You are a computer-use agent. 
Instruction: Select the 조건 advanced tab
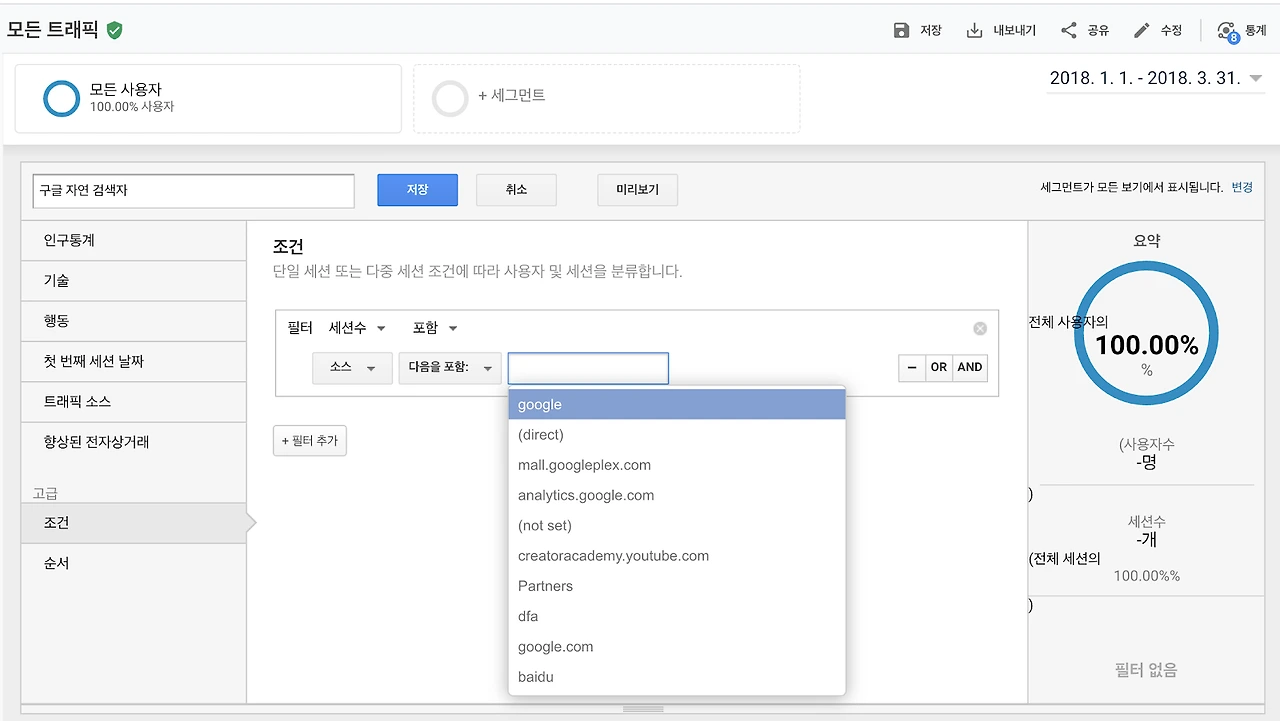tap(134, 523)
